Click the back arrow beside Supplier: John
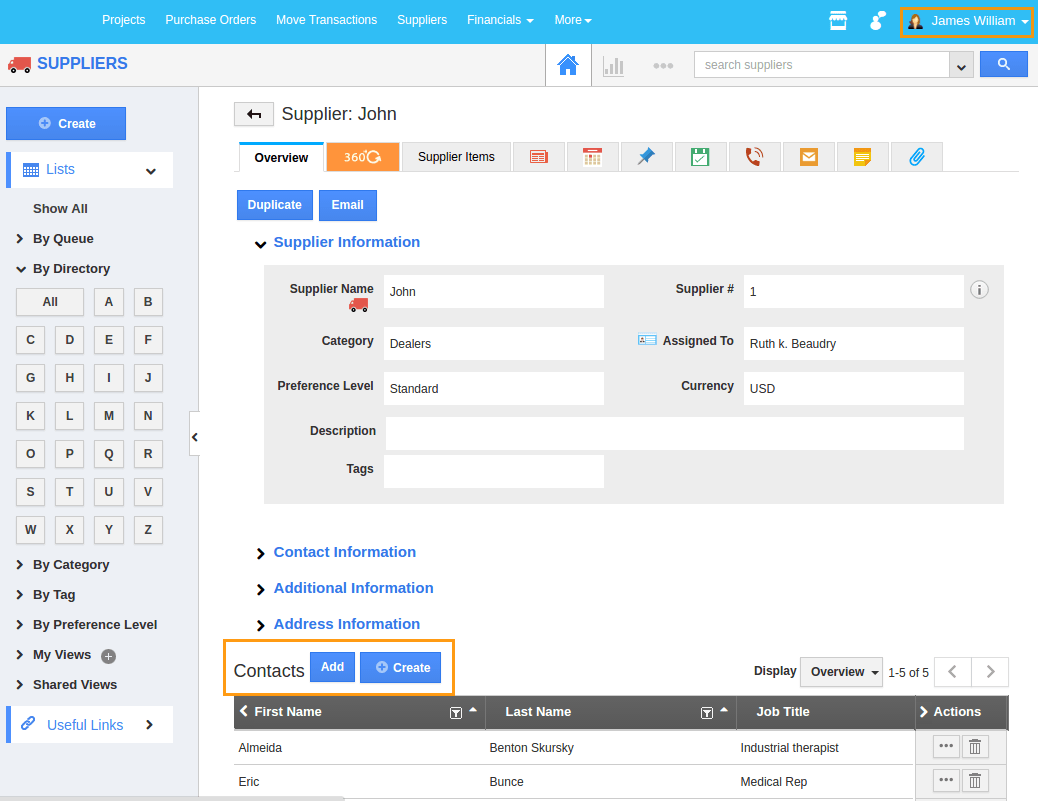 point(254,115)
